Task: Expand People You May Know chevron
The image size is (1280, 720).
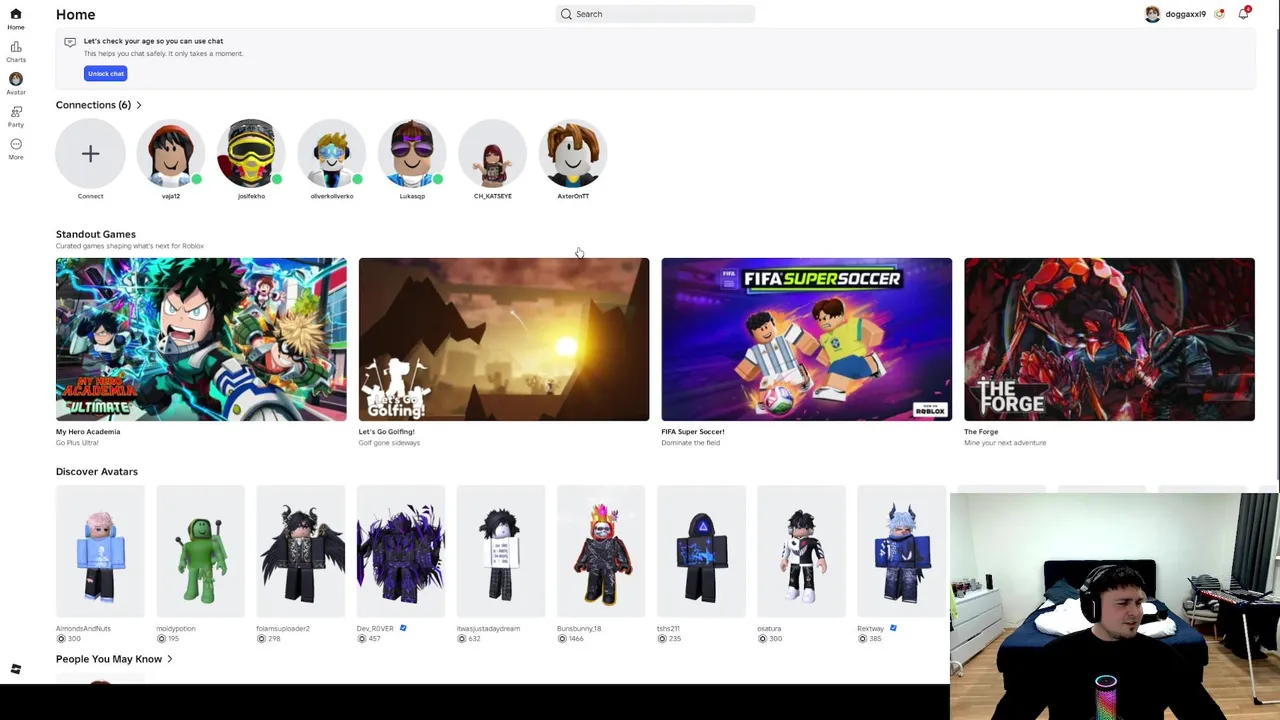Action: (169, 659)
